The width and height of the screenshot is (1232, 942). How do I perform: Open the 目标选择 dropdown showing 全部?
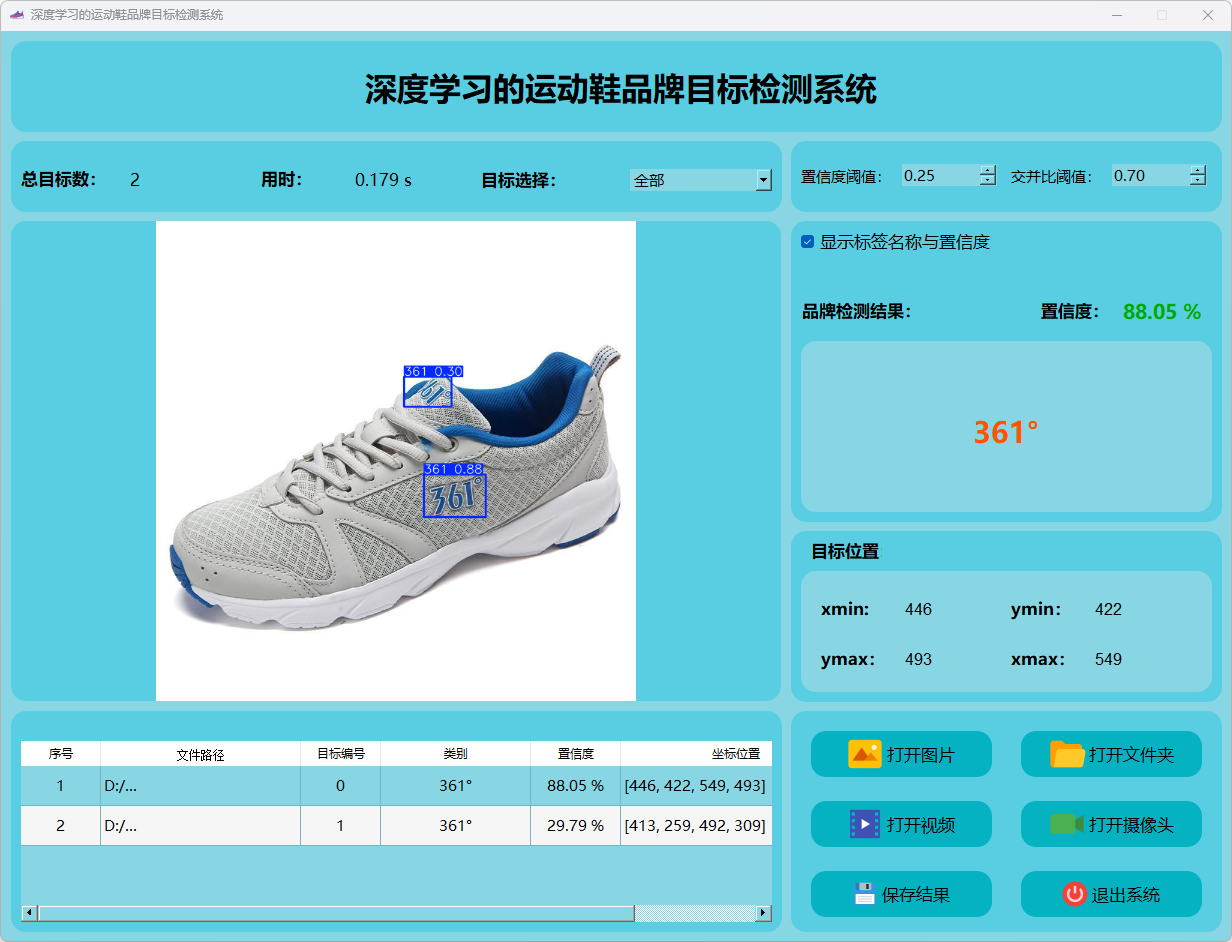point(701,180)
